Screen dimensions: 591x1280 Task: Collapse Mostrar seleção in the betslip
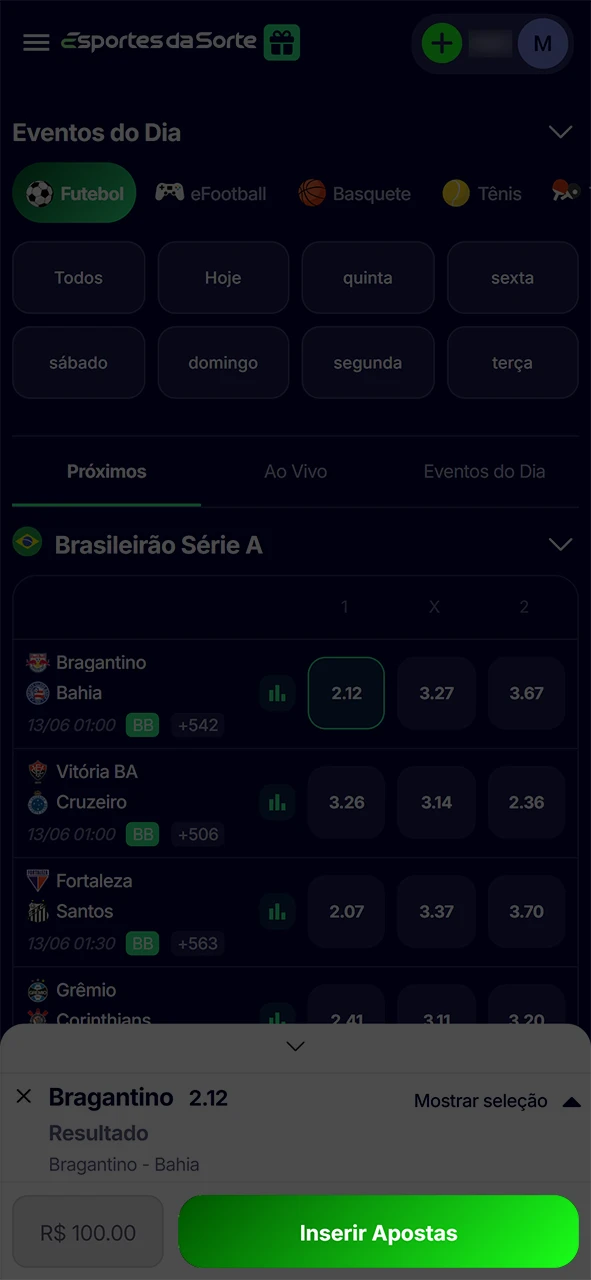tap(572, 1101)
